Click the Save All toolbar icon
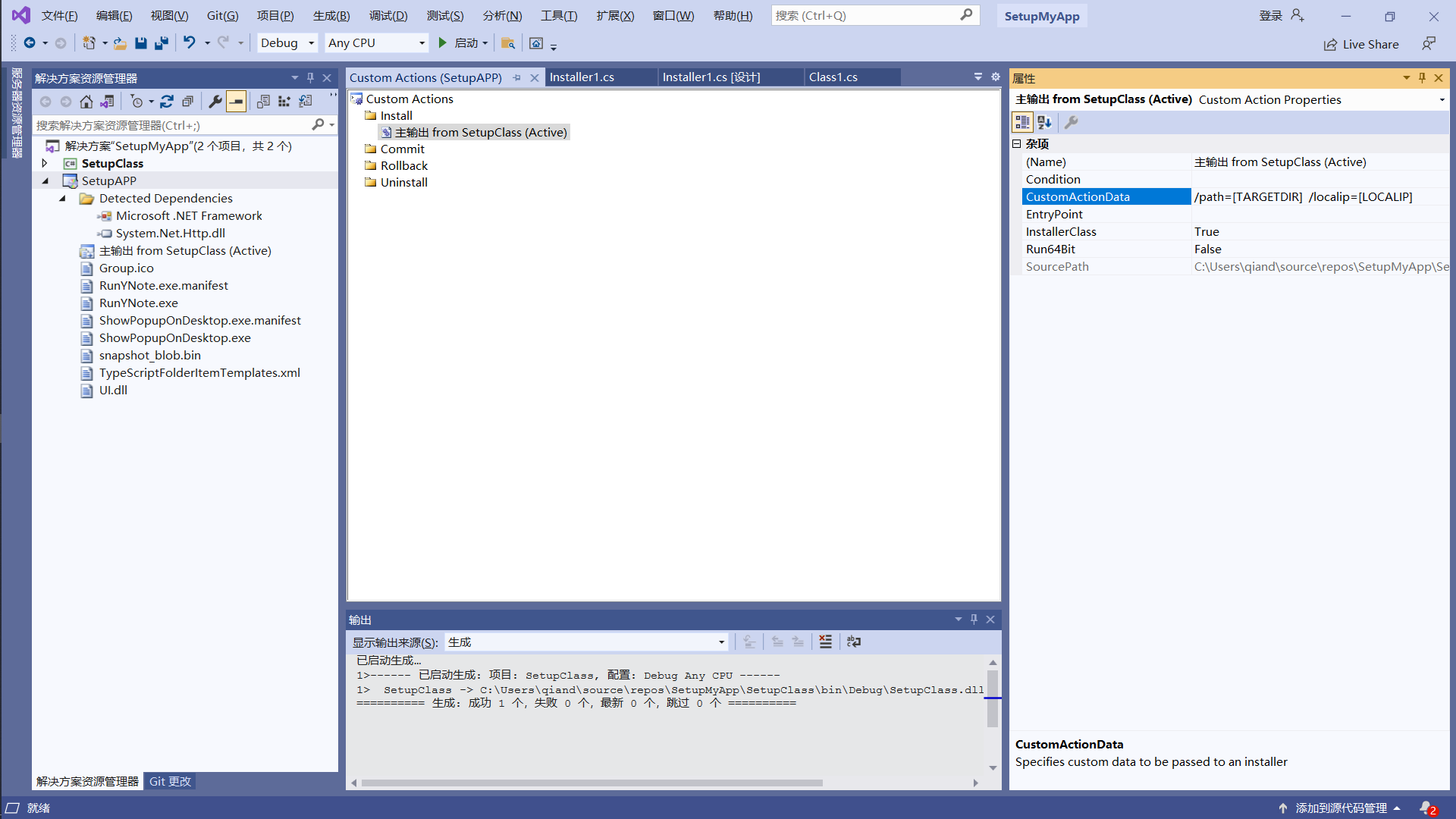The image size is (1456, 819). pyautogui.click(x=161, y=43)
